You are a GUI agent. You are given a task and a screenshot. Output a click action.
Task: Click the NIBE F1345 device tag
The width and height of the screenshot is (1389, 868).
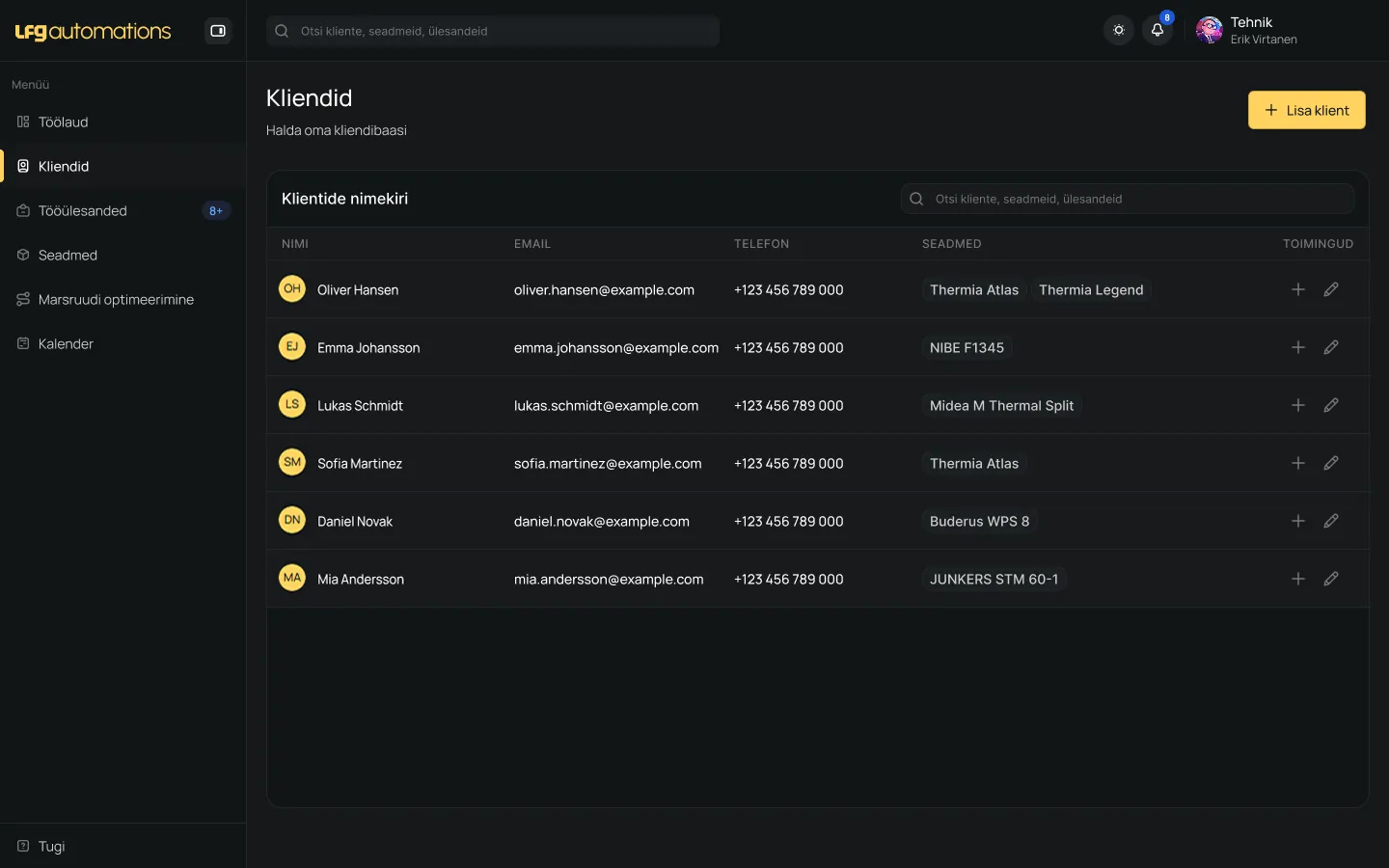(x=967, y=348)
